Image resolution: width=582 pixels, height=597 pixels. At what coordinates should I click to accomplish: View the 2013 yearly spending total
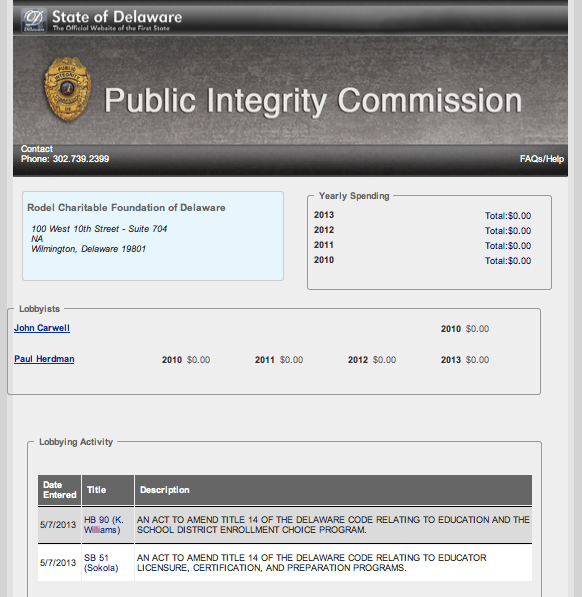[x=508, y=216]
